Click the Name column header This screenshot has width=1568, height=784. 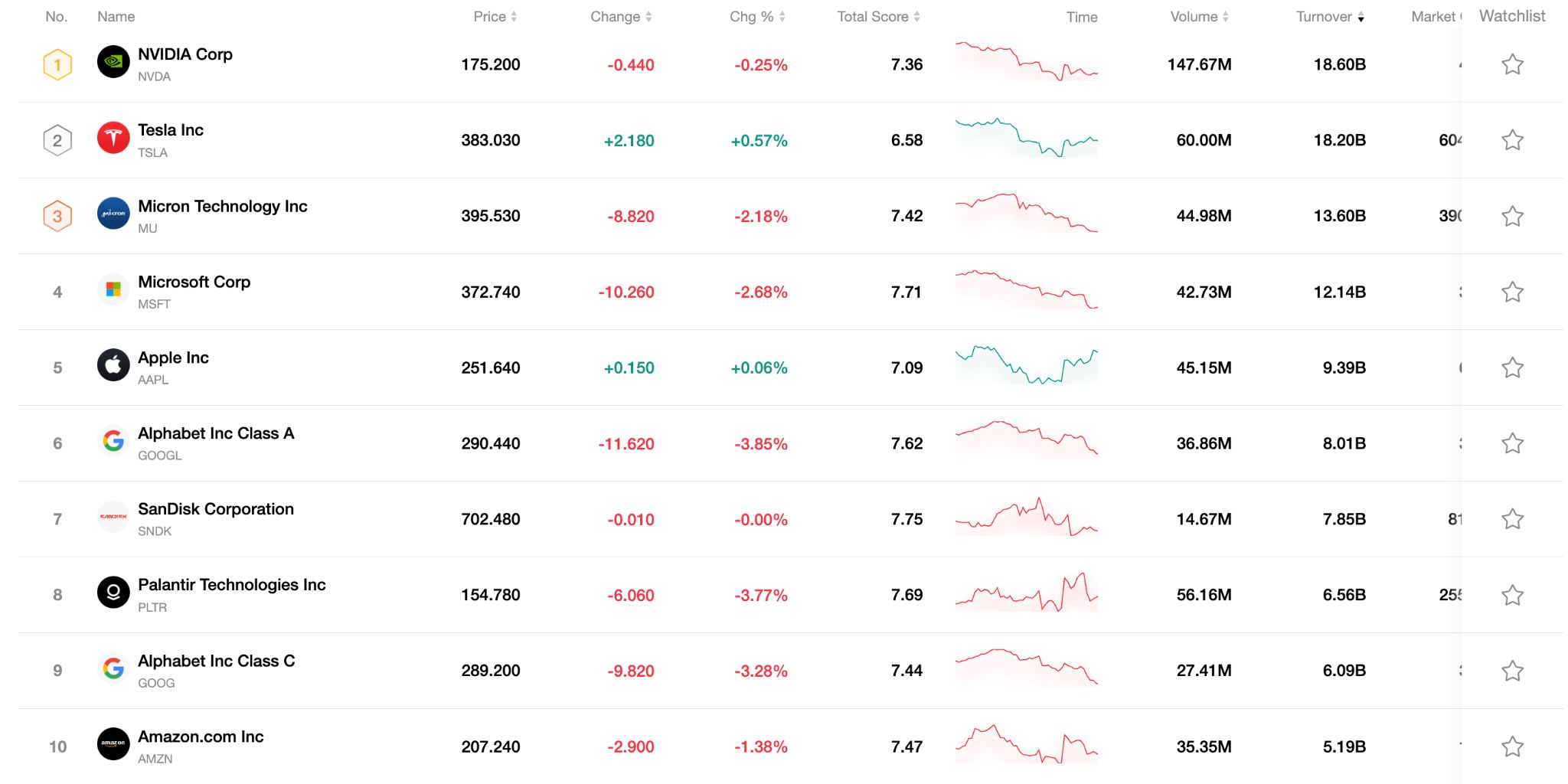[x=115, y=16]
